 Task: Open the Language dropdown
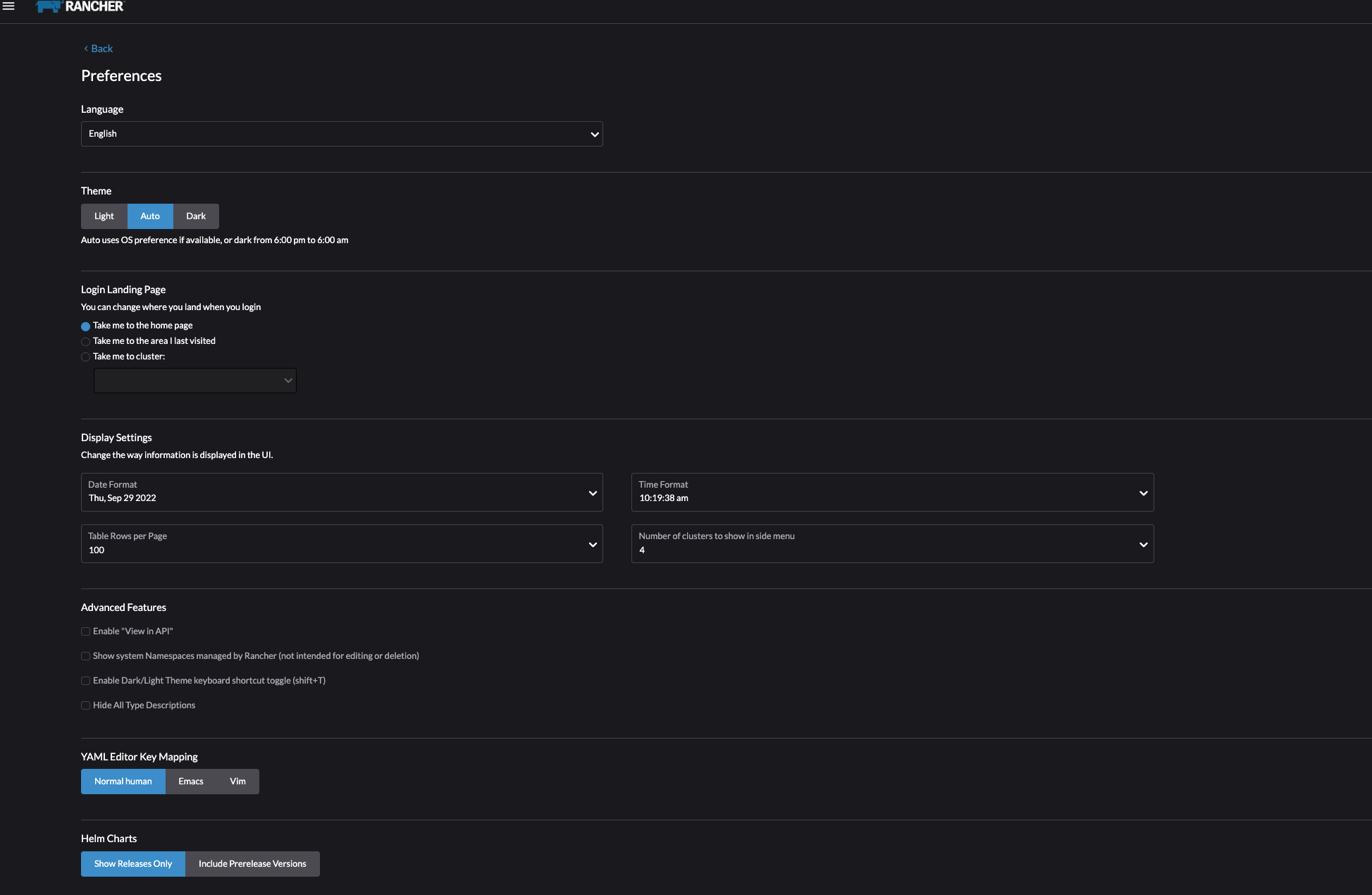coord(342,133)
